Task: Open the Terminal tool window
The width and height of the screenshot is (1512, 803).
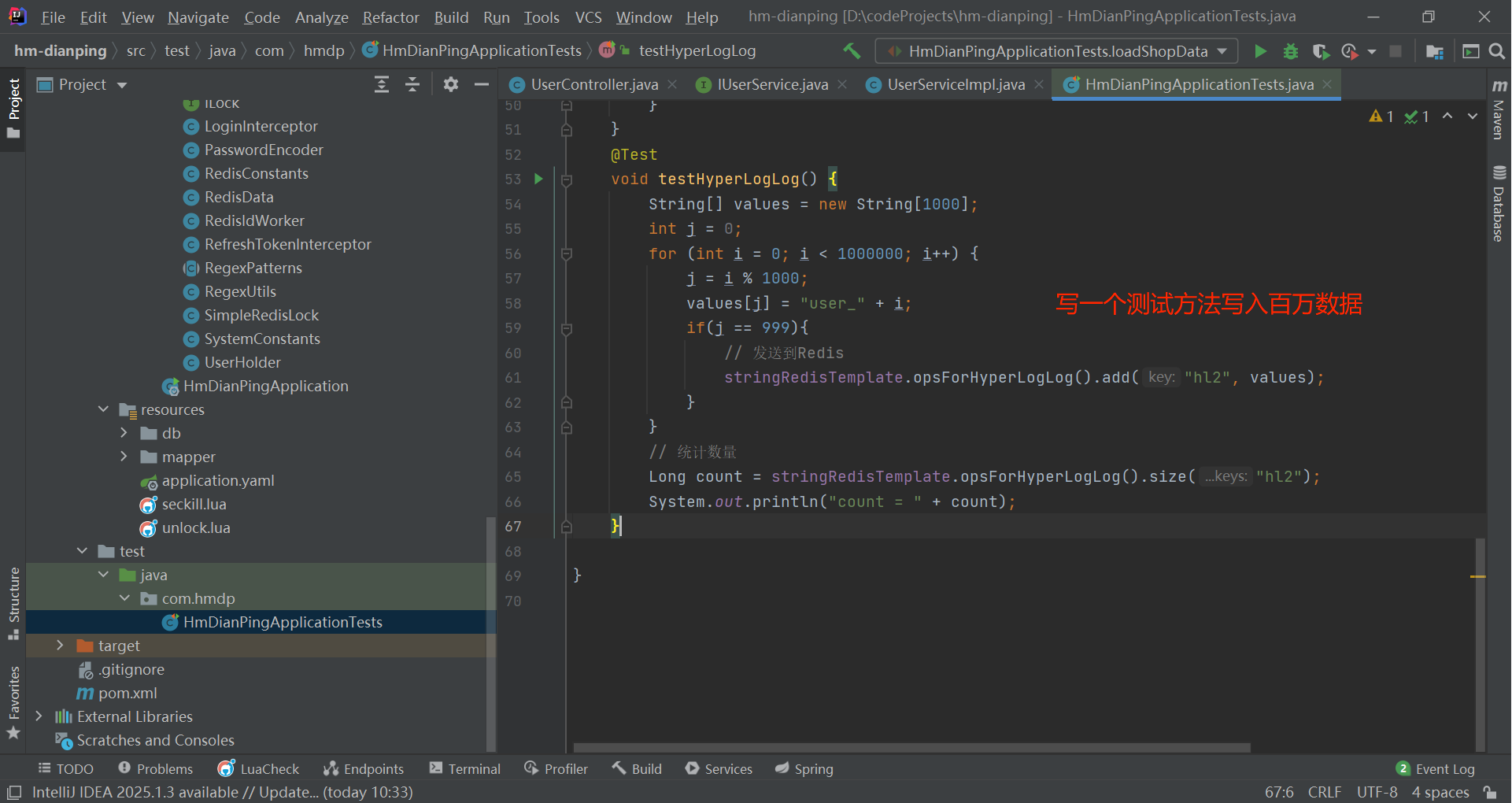Action: click(x=465, y=769)
